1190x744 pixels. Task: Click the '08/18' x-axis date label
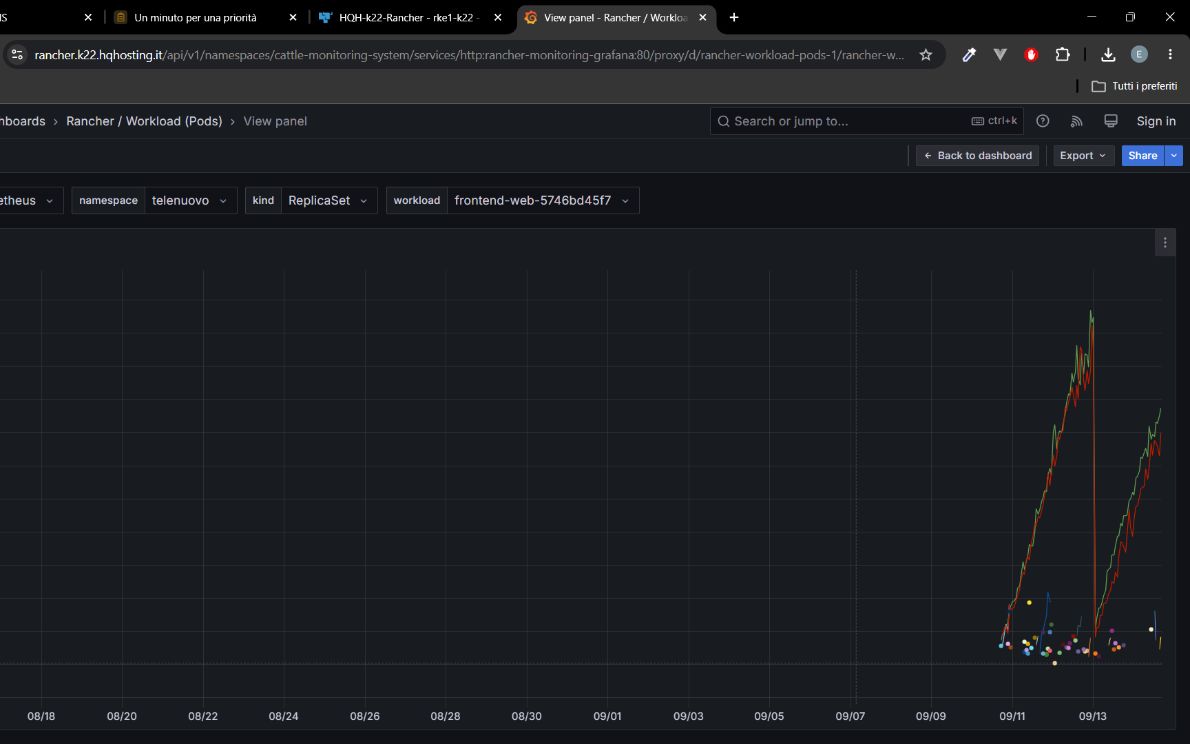[41, 717]
